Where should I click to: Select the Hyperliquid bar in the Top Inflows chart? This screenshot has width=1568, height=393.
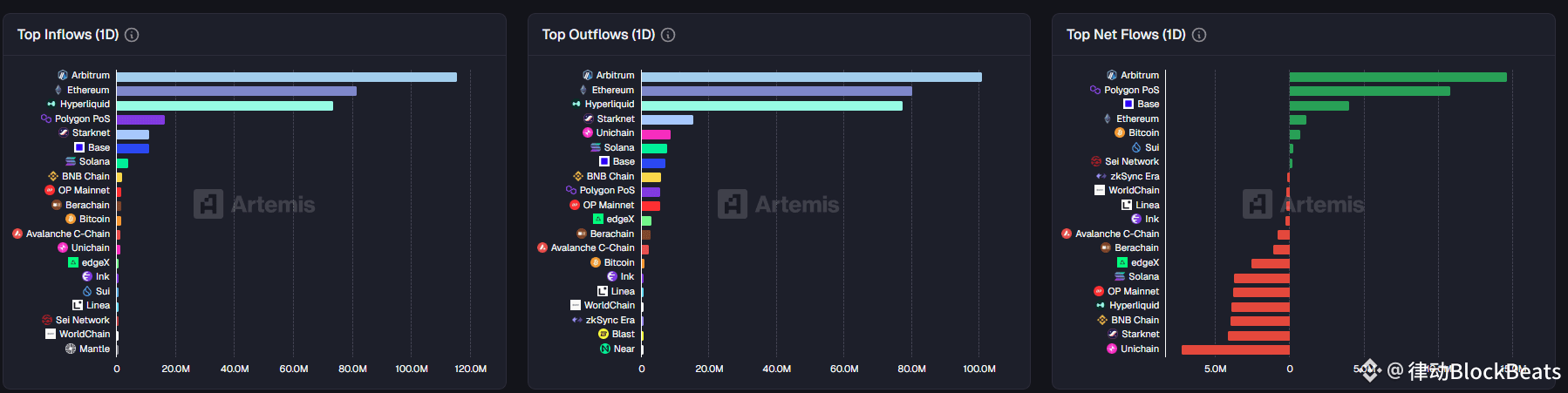tap(224, 105)
